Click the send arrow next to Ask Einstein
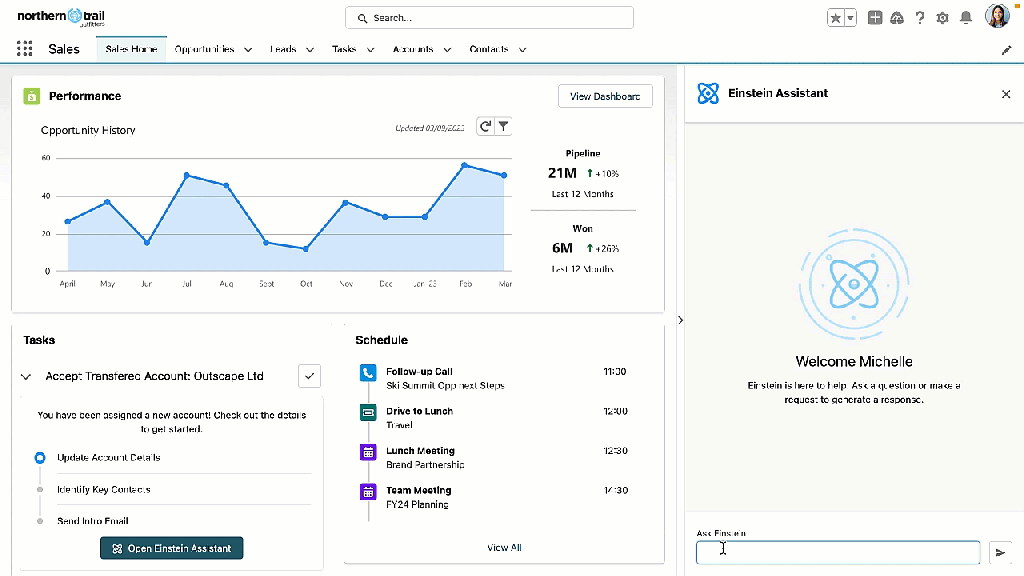Image resolution: width=1024 pixels, height=576 pixels. 1000,552
